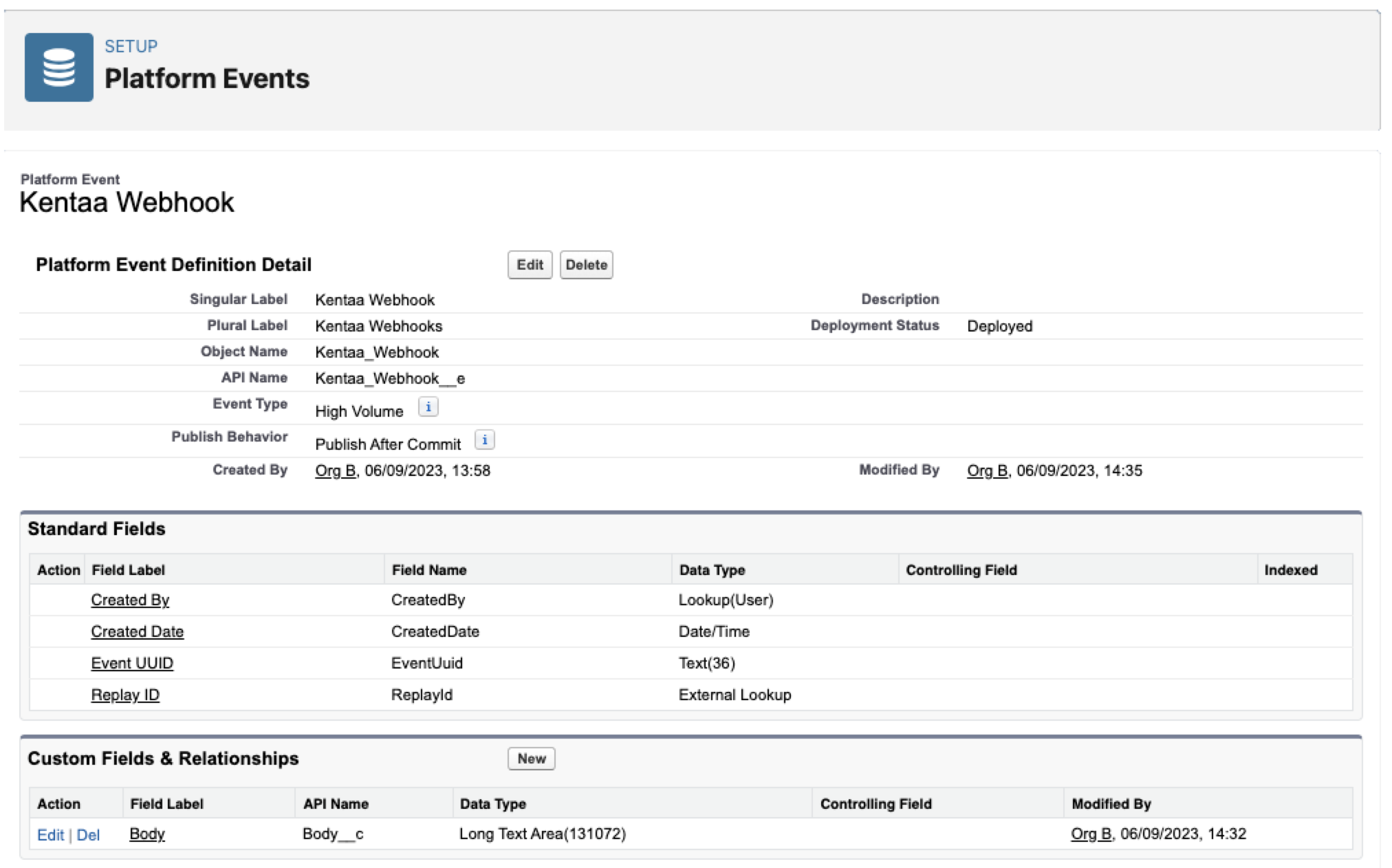The width and height of the screenshot is (1392, 868).
Task: Click the Custom Fields & Relationships section title
Action: pyautogui.click(x=163, y=759)
